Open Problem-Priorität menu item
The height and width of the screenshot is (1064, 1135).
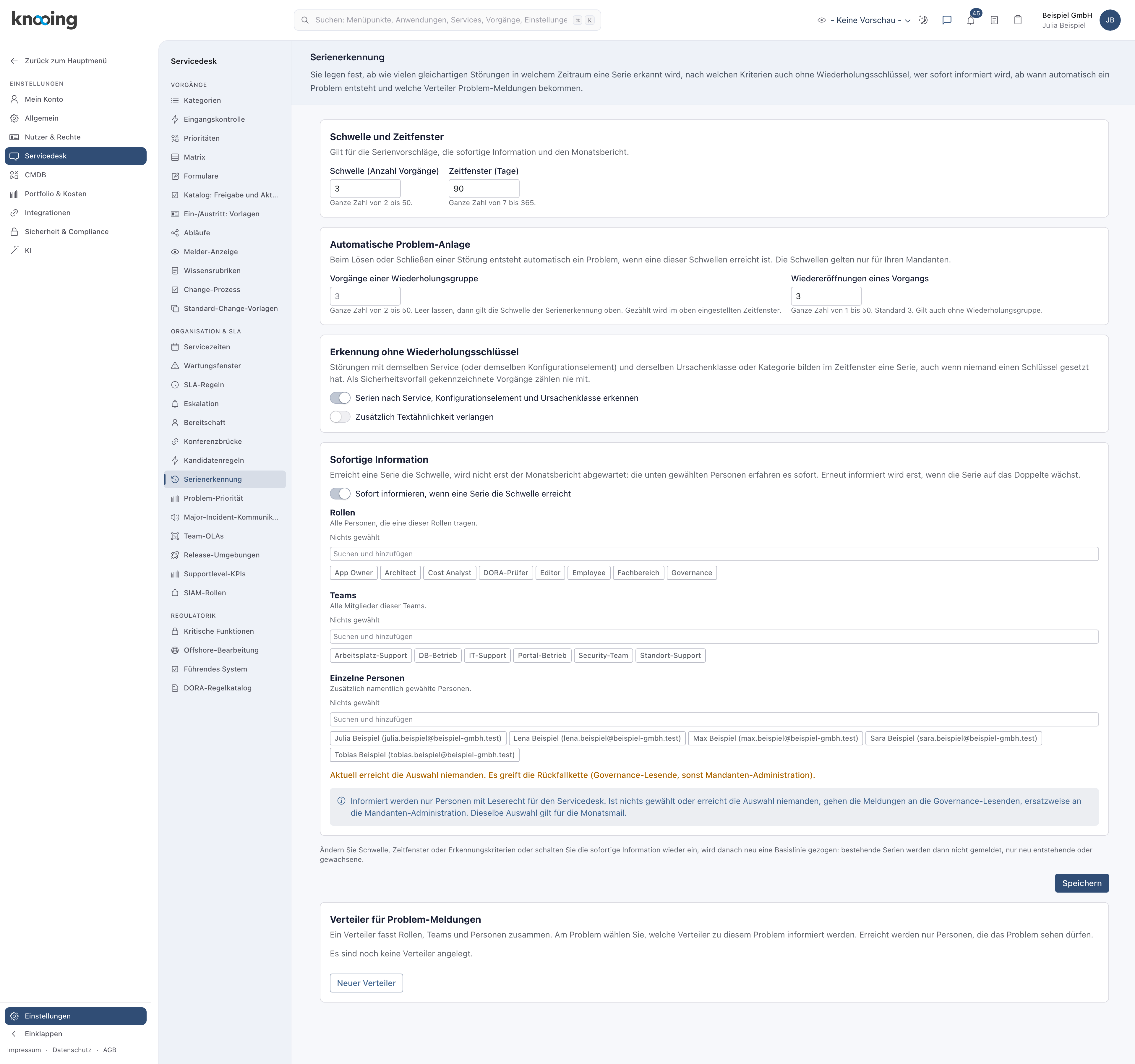click(225, 498)
